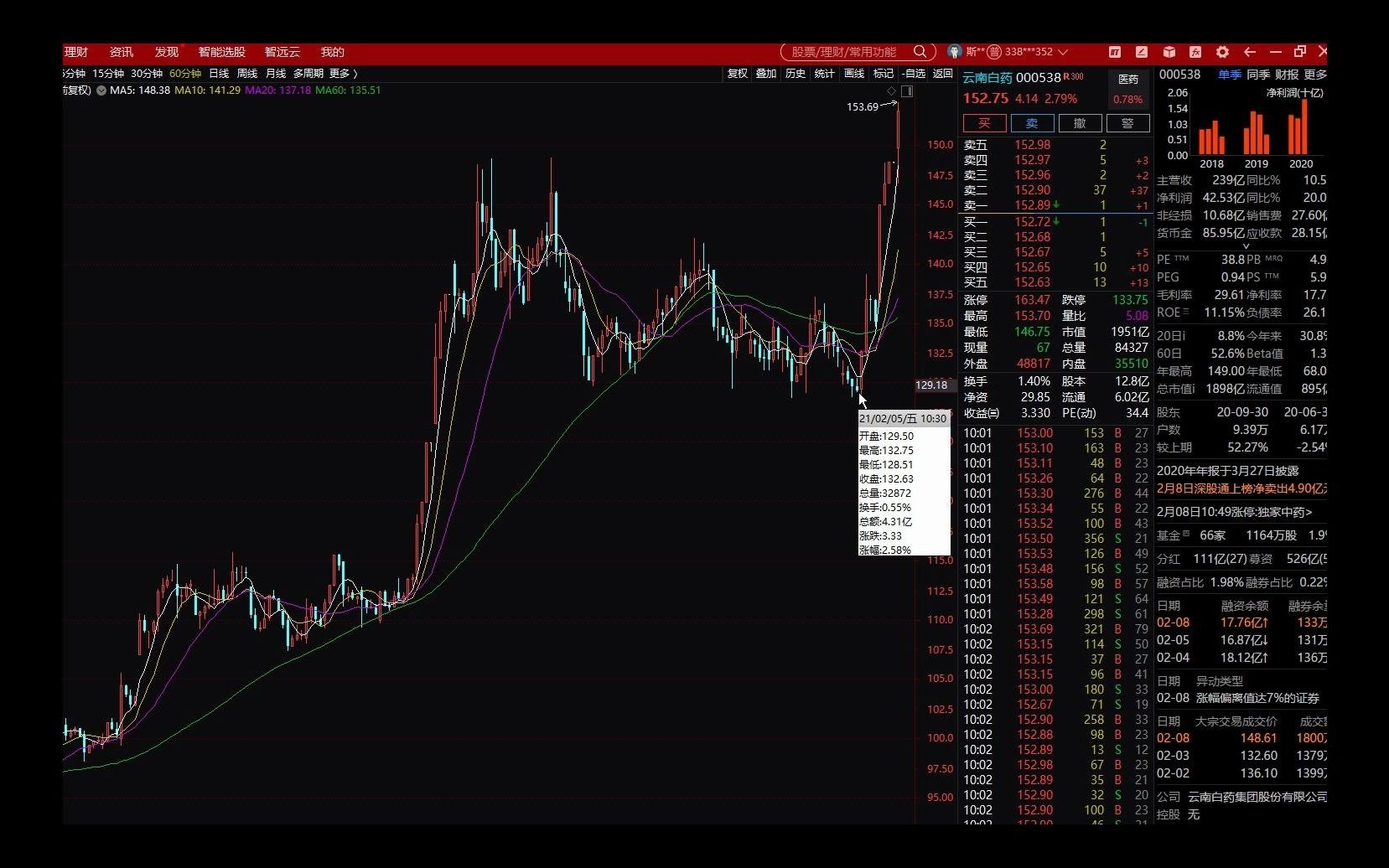Expand the MA indicator dropdown arrow
Screen dimensions: 1389x868
[101, 90]
